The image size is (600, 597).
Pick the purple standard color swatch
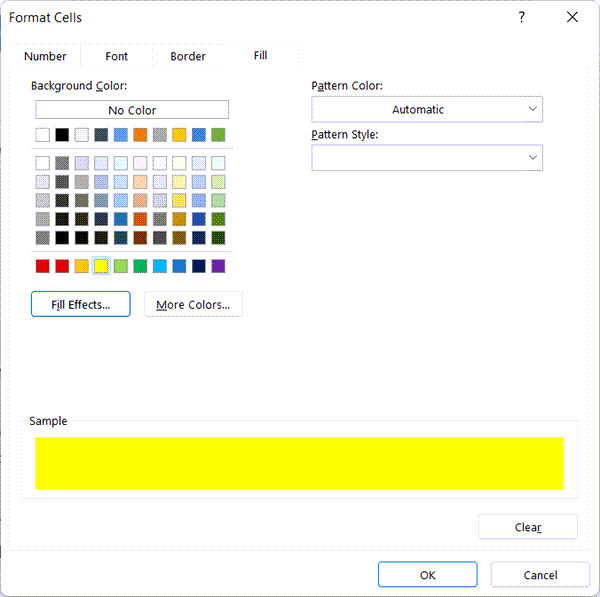218,266
